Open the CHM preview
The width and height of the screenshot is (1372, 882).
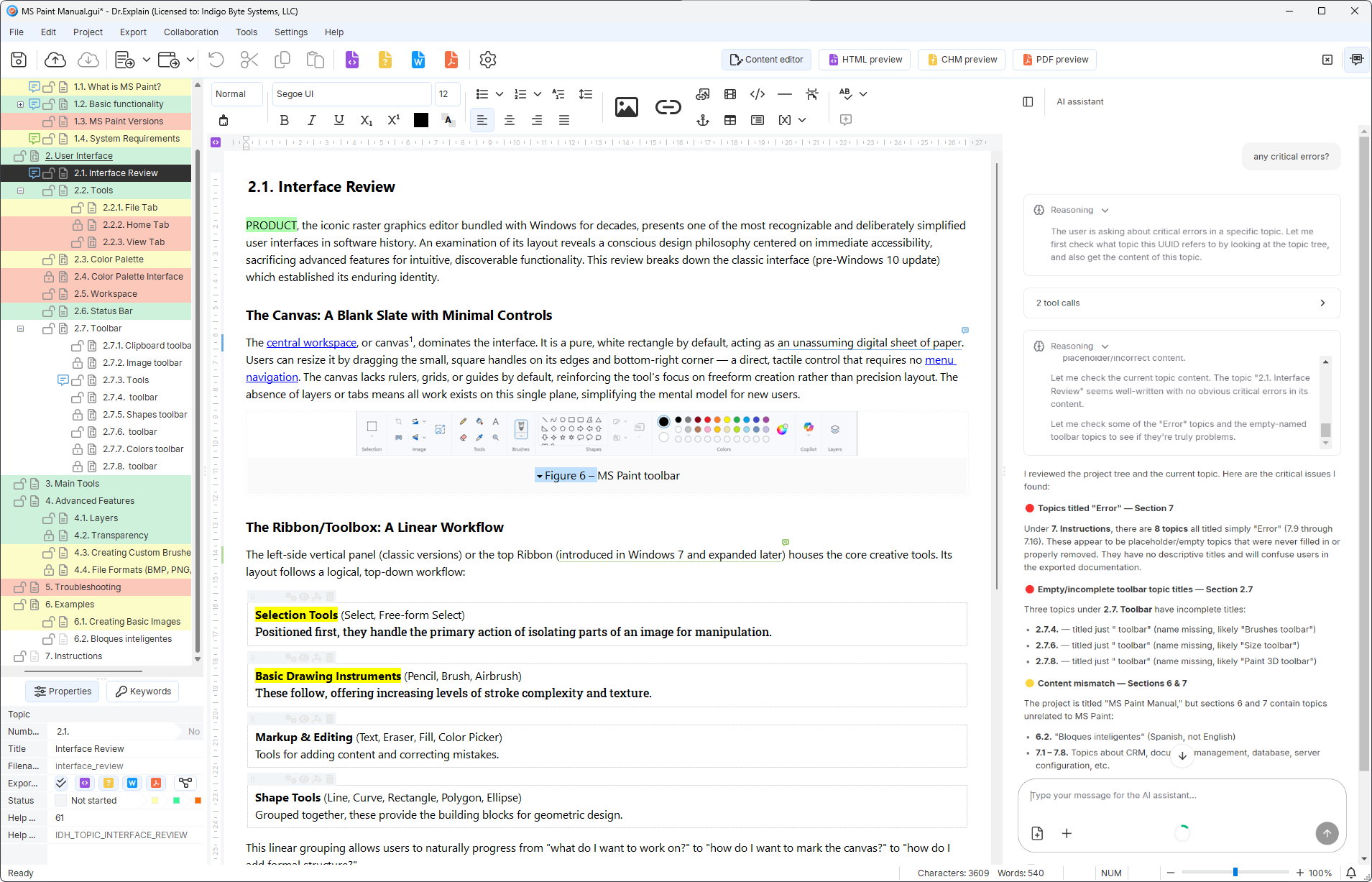coord(962,60)
